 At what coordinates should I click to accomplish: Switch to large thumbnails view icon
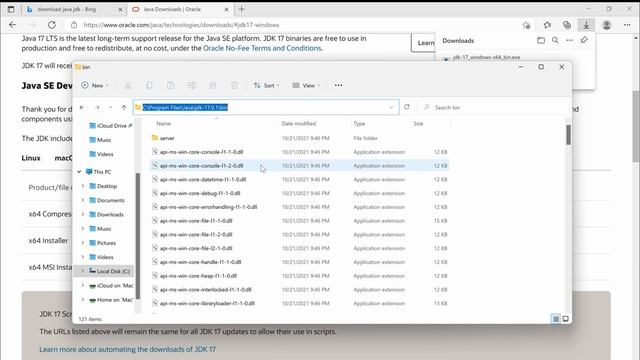565,319
